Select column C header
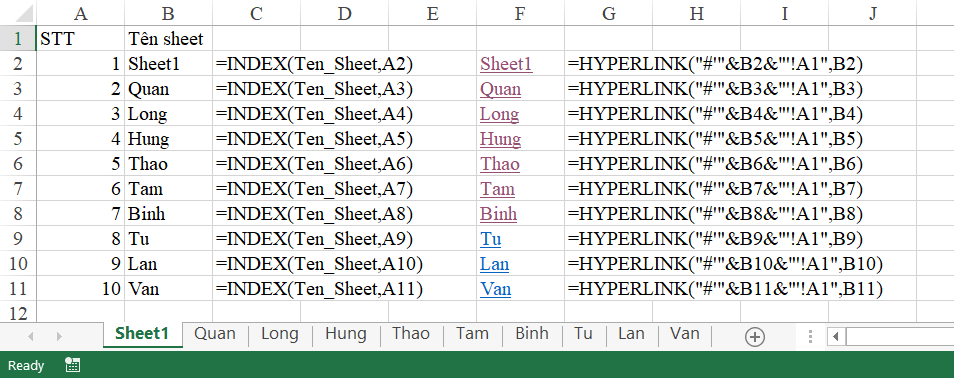Viewport: 954px width, 378px height. pyautogui.click(x=256, y=13)
